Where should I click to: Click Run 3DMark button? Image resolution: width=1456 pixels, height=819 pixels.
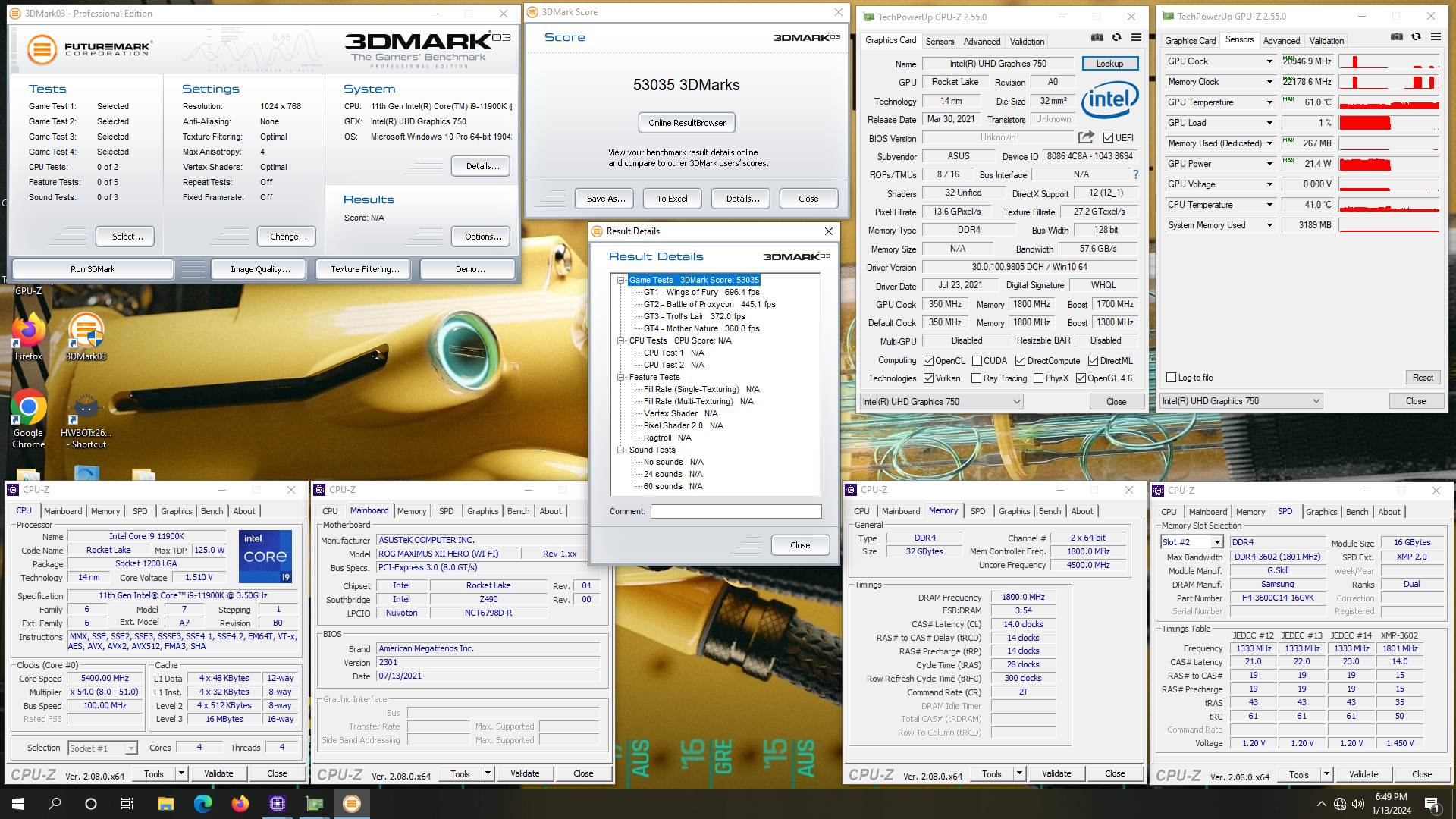pyautogui.click(x=93, y=269)
